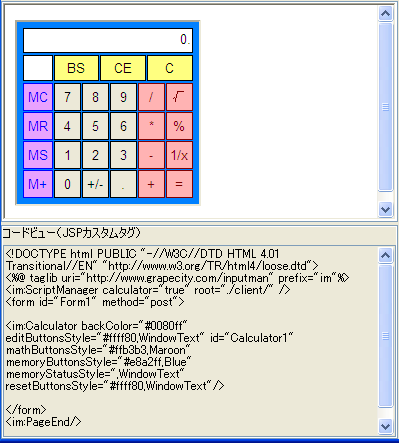
Task: Click the 'memoryButtonsStyle="#e8a2ff,Blue"' line
Action: tap(98, 362)
